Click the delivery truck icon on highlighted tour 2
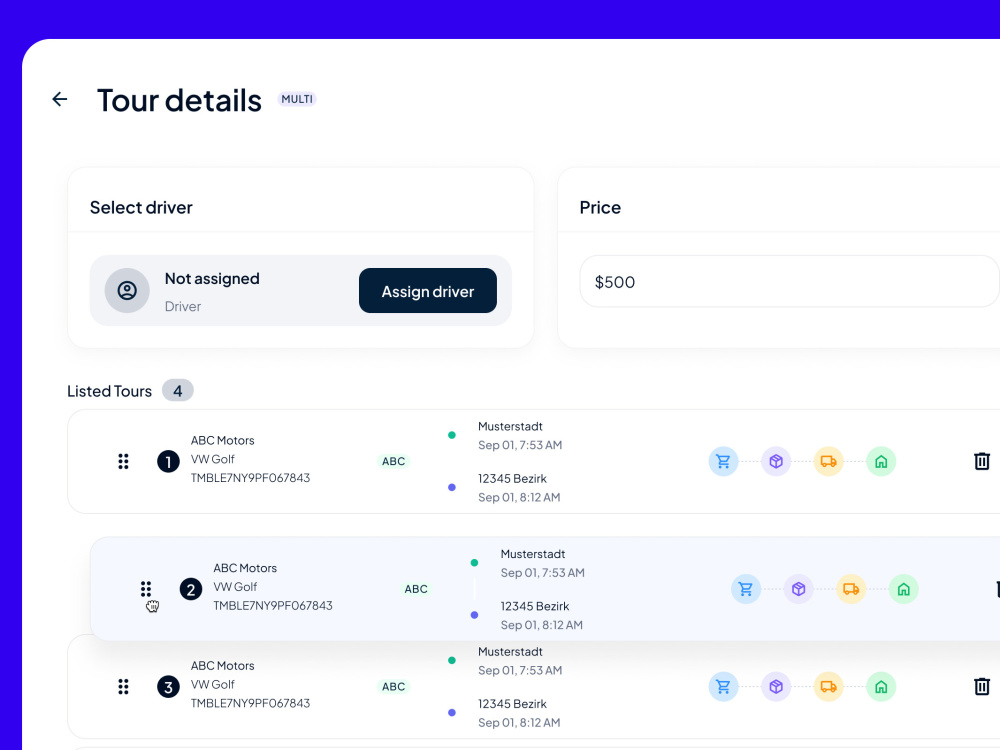The width and height of the screenshot is (1000, 750). [851, 589]
